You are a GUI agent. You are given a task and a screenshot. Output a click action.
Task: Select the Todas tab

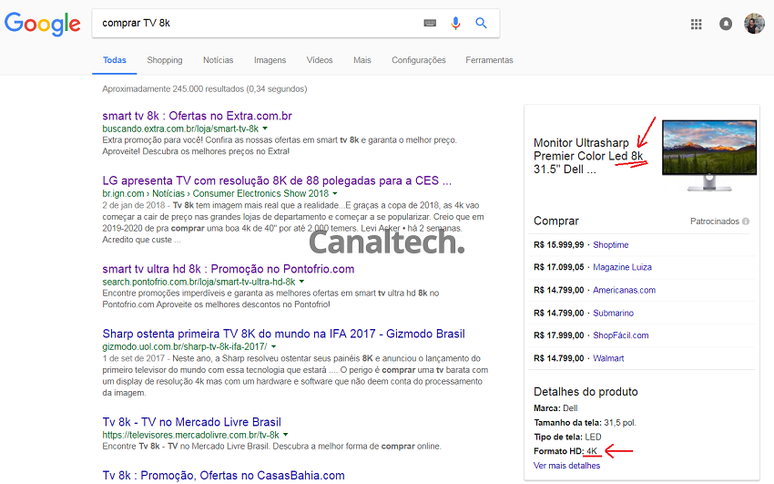pos(115,60)
